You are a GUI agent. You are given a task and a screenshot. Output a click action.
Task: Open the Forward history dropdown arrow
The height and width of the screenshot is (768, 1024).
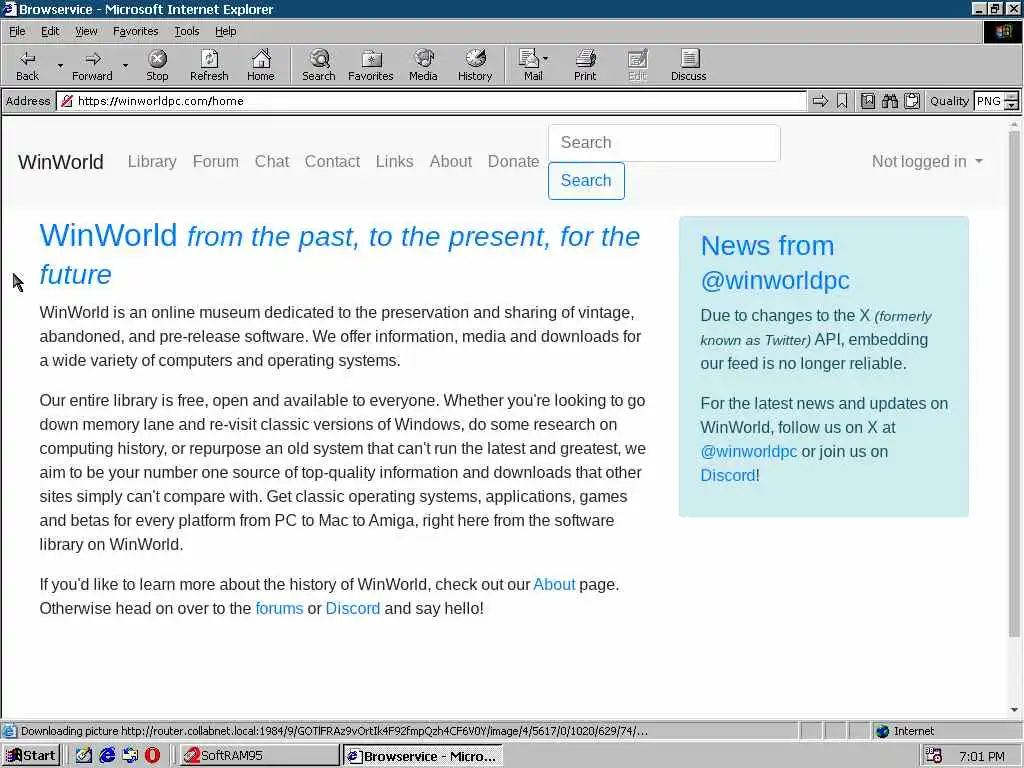(x=125, y=65)
